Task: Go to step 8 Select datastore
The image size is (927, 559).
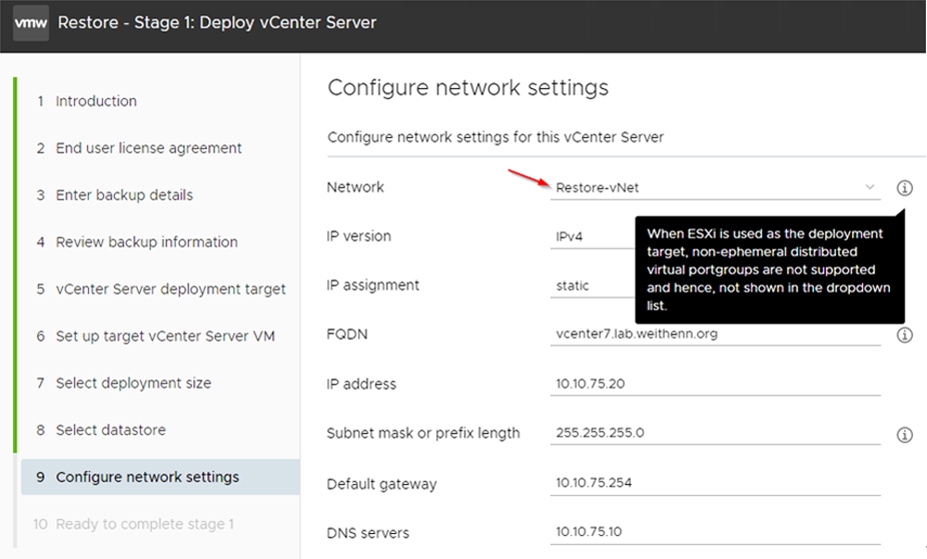Action: pos(101,430)
